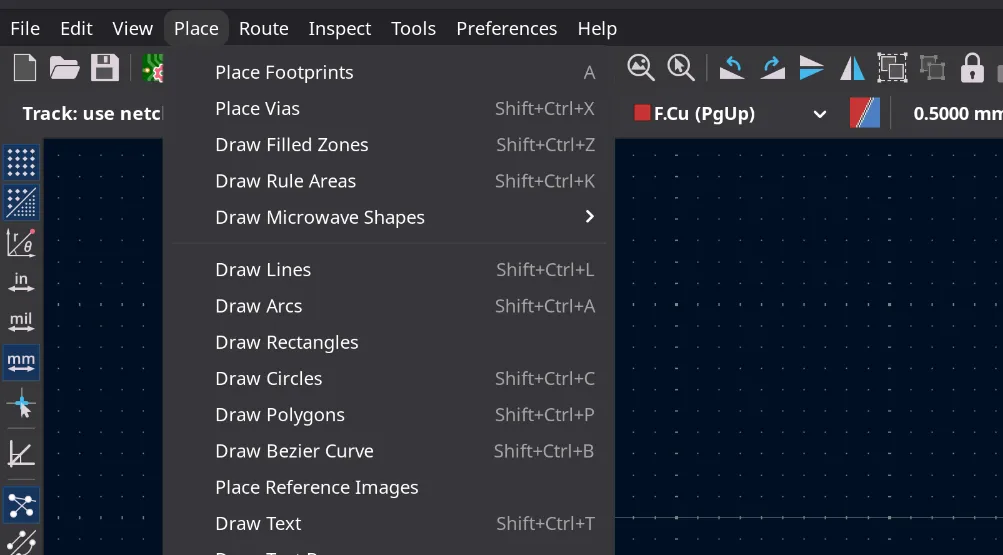Open the Route menu
This screenshot has height=555, width=1003.
[264, 29]
